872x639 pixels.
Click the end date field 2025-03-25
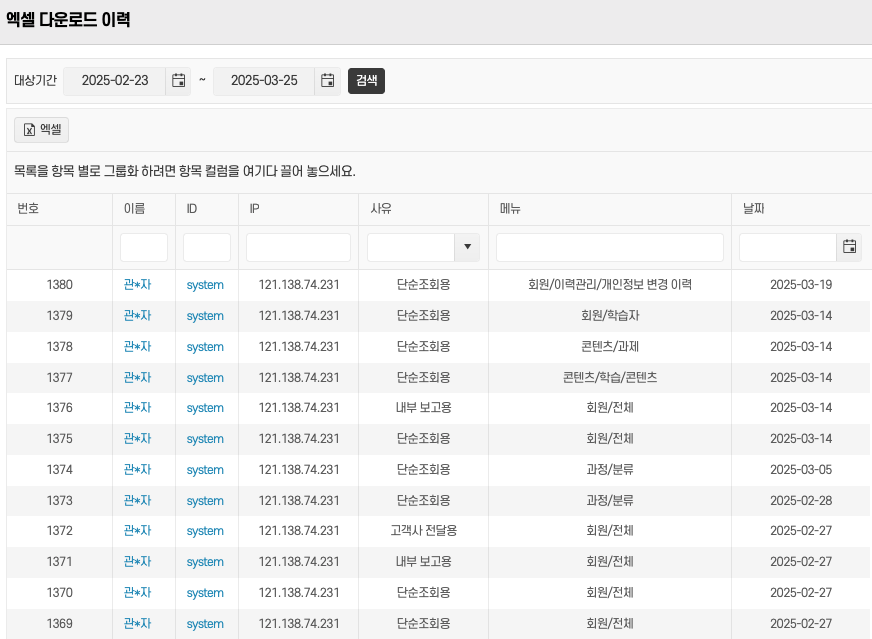coord(264,81)
